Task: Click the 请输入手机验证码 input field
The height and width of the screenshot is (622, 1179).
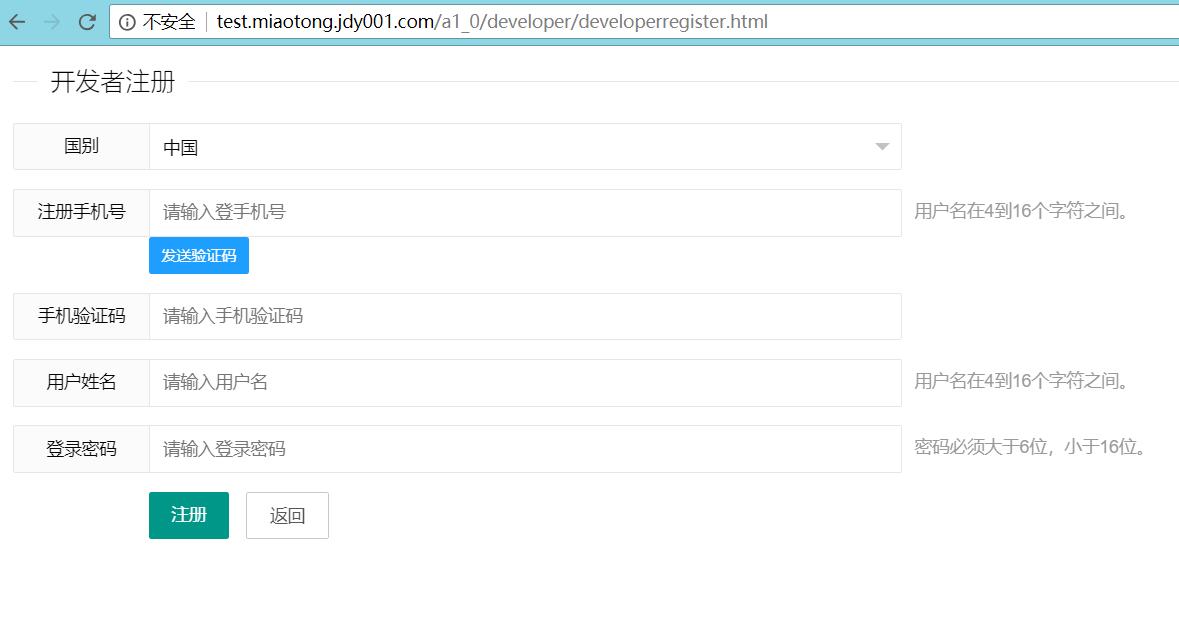Action: (x=524, y=316)
